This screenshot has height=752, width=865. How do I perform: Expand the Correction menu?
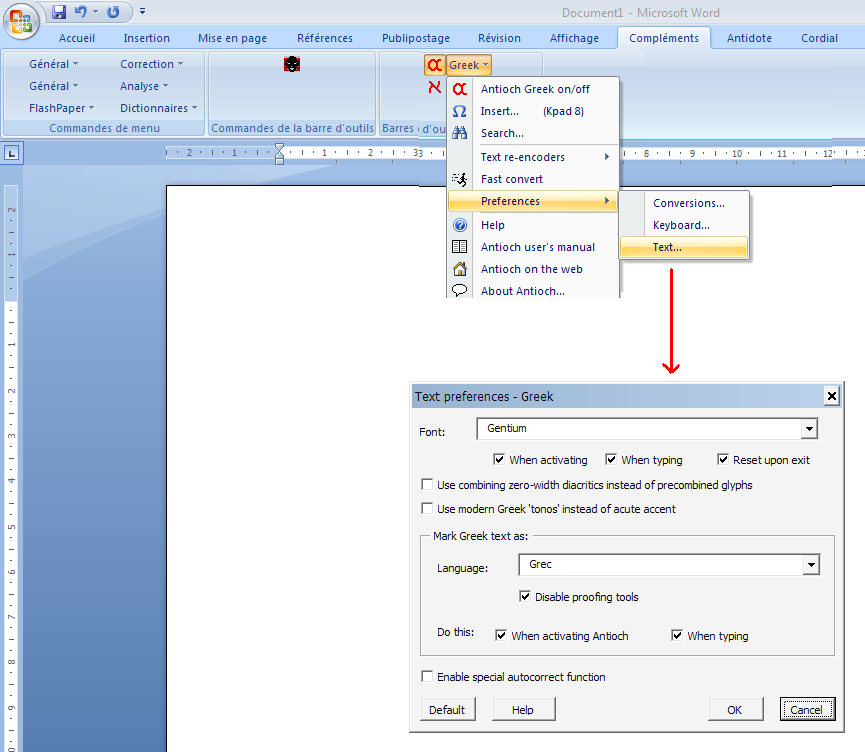click(151, 64)
